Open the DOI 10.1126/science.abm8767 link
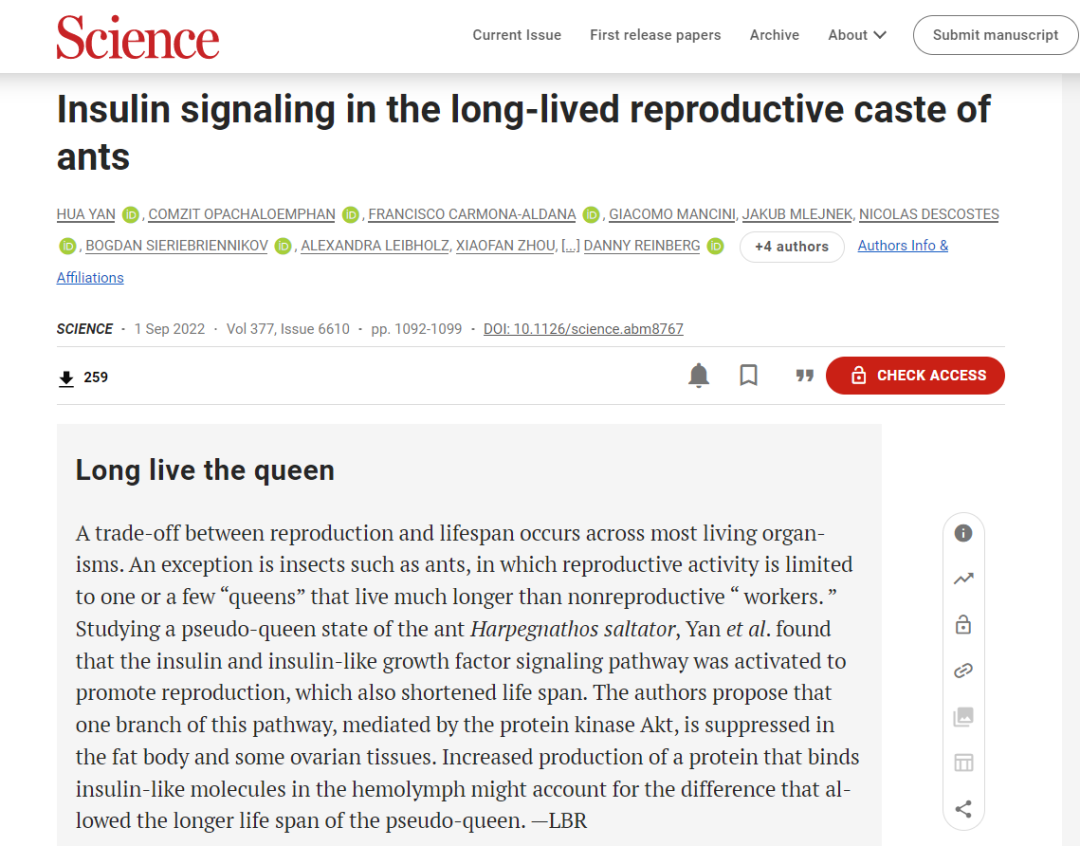 tap(583, 329)
